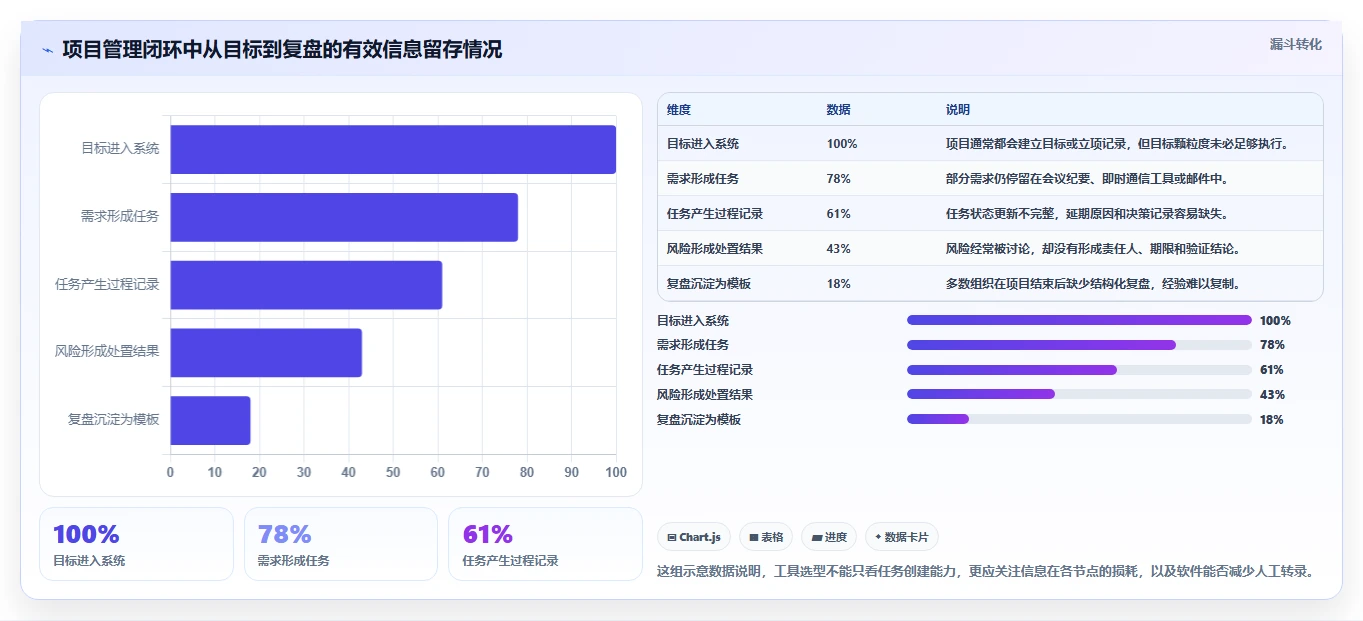Select the Chart.js tag chip
1363x621 pixels.
[695, 537]
